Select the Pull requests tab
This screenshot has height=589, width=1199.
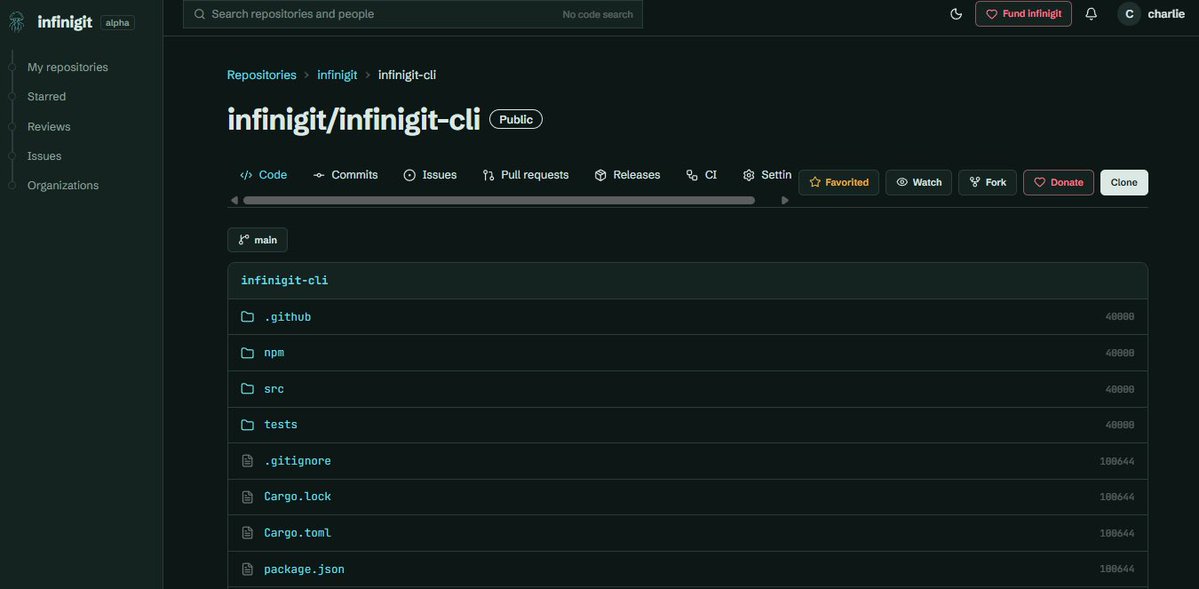tap(526, 175)
